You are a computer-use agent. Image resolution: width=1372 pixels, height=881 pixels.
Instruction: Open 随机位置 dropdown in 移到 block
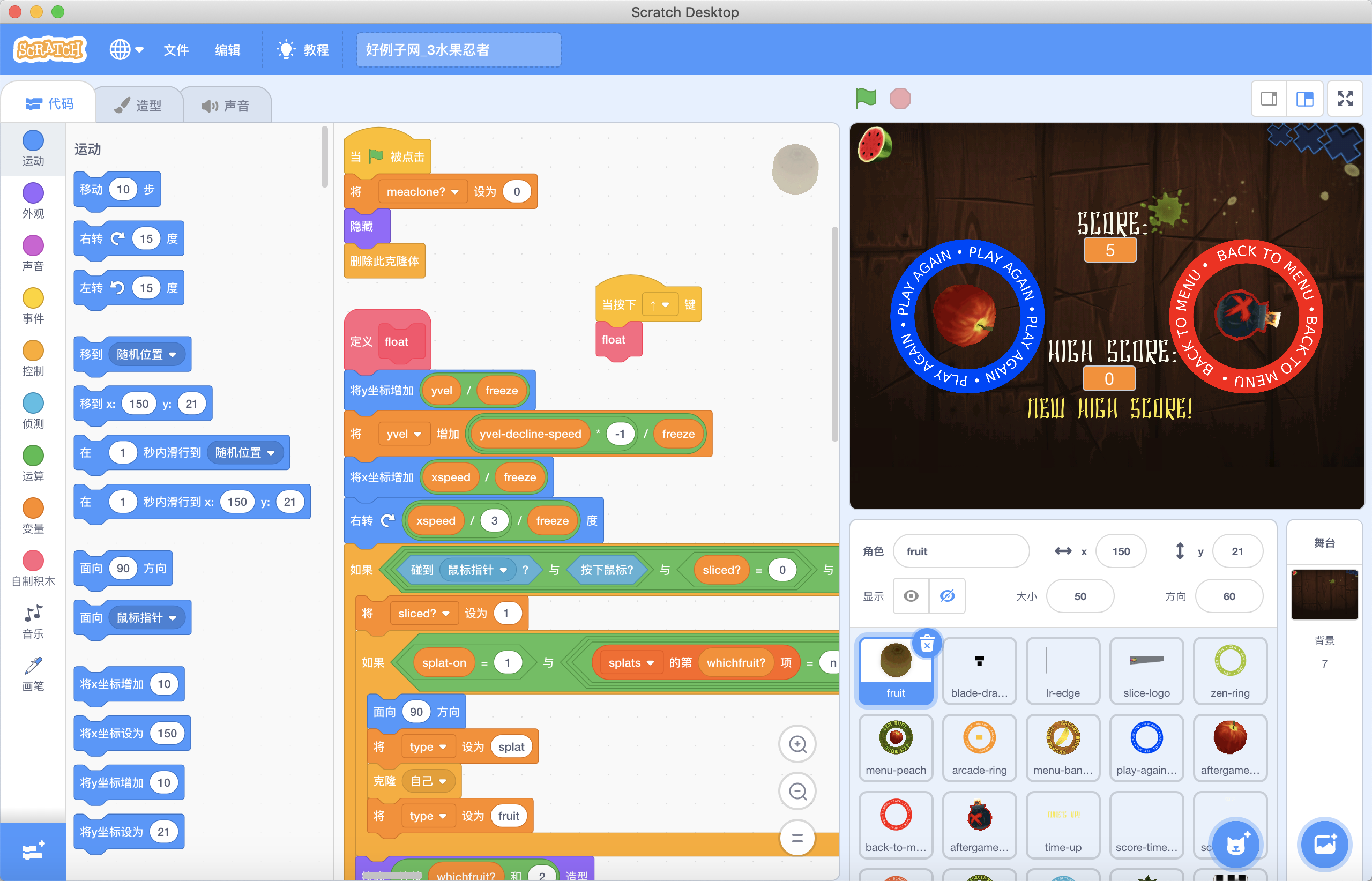[146, 355]
